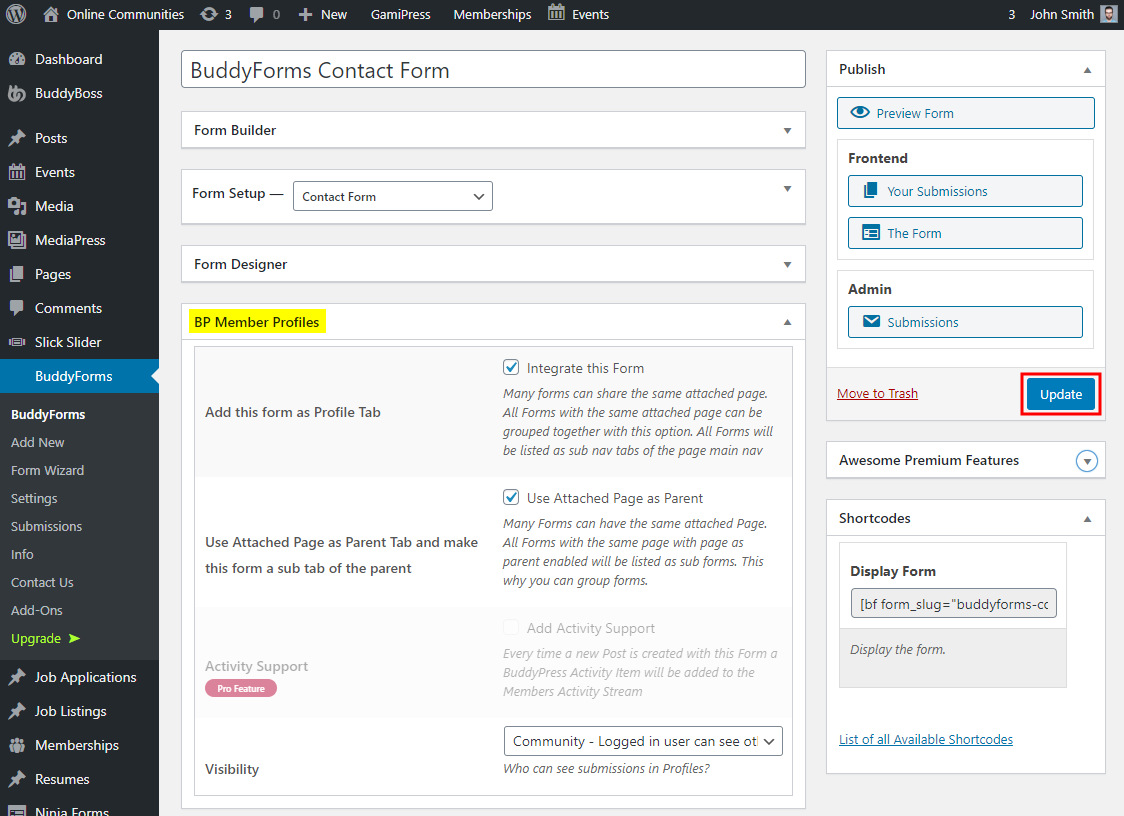Click the Update button
Viewport: 1124px width, 816px height.
(x=1060, y=394)
